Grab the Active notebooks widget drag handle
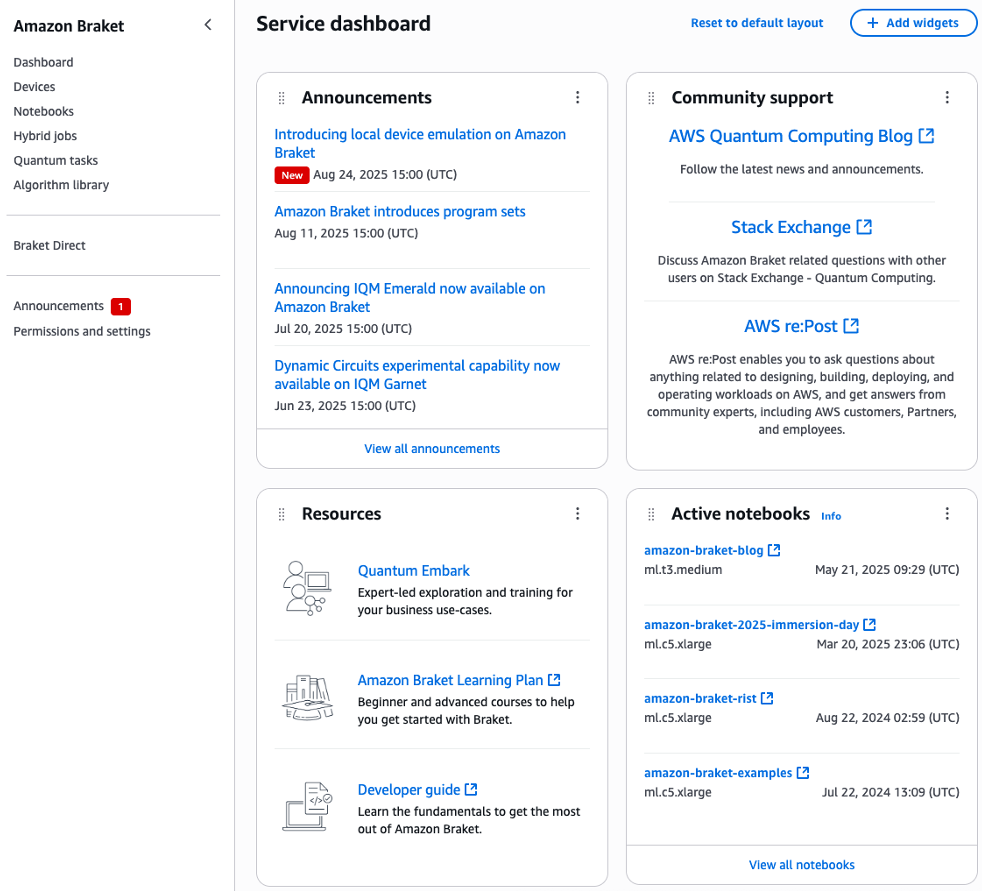The height and width of the screenshot is (891, 982). [x=651, y=514]
